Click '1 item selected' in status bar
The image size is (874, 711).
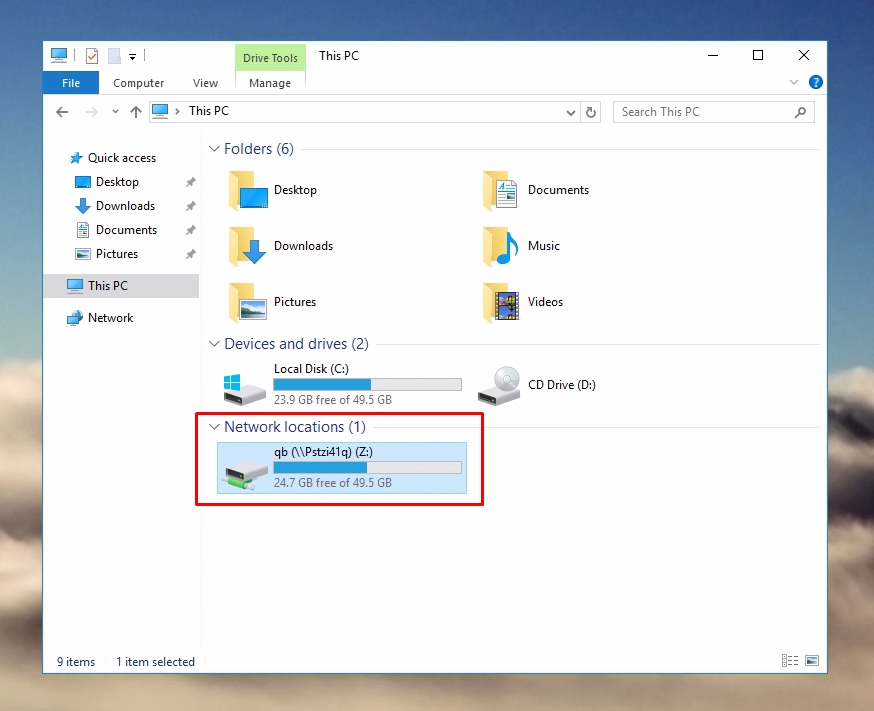coord(156,662)
